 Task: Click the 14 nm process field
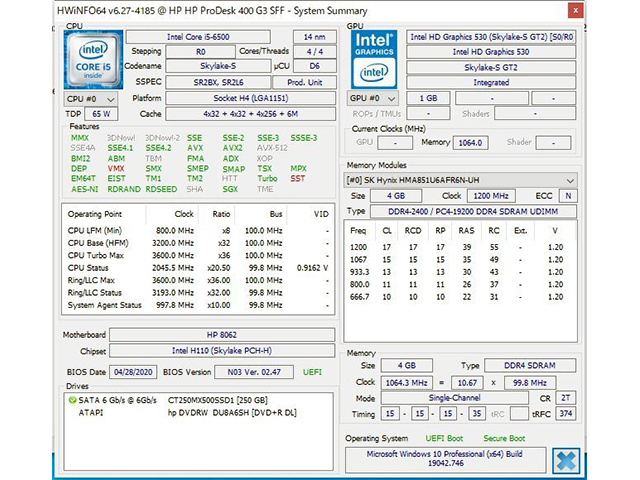tap(315, 37)
